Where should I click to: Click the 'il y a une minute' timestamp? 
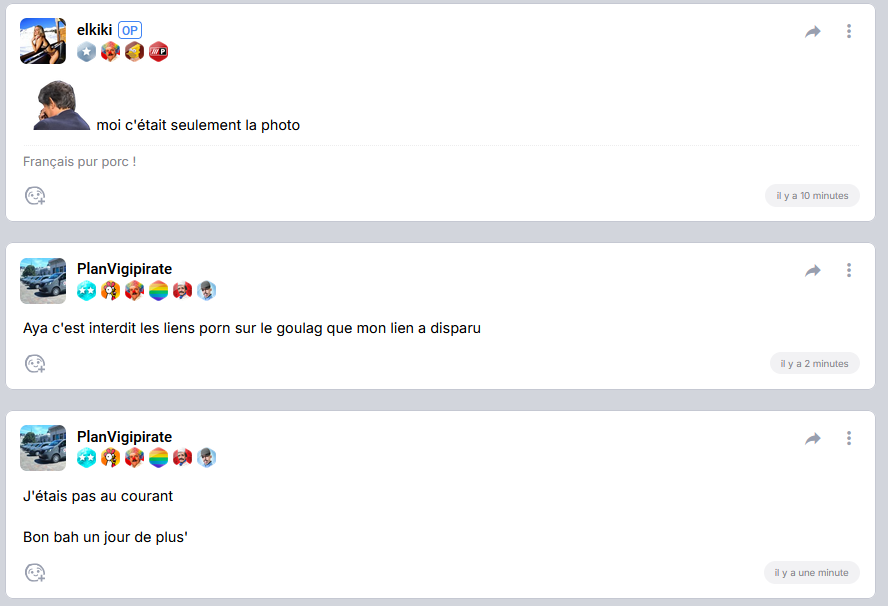[x=812, y=573]
